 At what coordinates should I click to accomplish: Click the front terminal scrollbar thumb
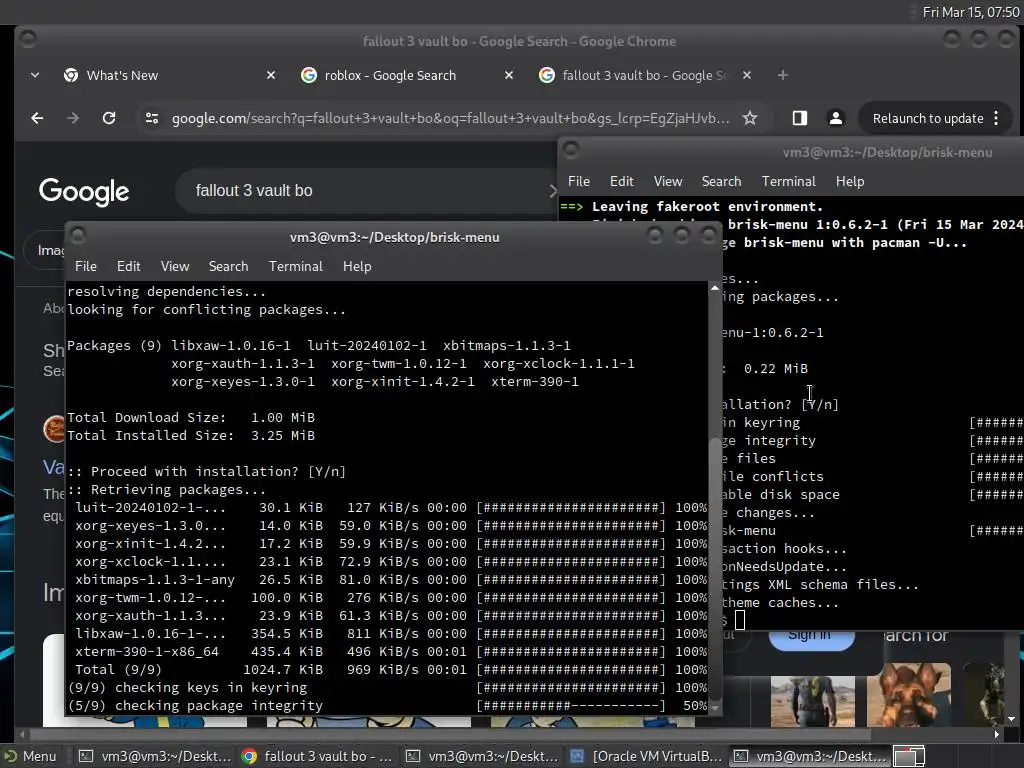pyautogui.click(x=715, y=568)
